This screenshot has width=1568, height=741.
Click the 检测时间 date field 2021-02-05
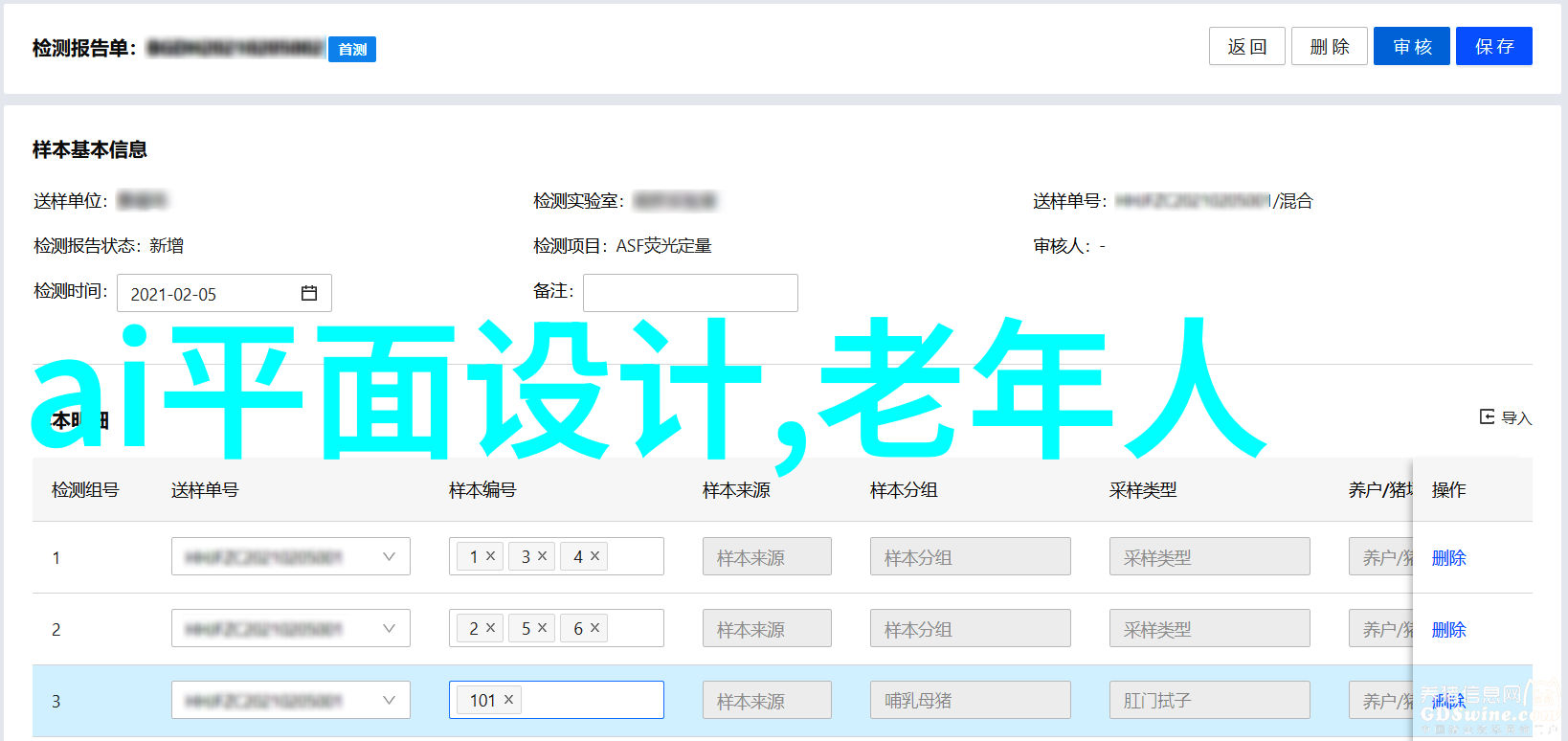[224, 293]
